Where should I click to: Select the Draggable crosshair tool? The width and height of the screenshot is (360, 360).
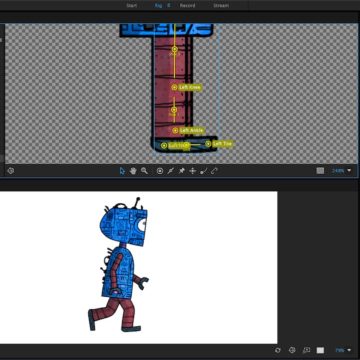tap(192, 171)
